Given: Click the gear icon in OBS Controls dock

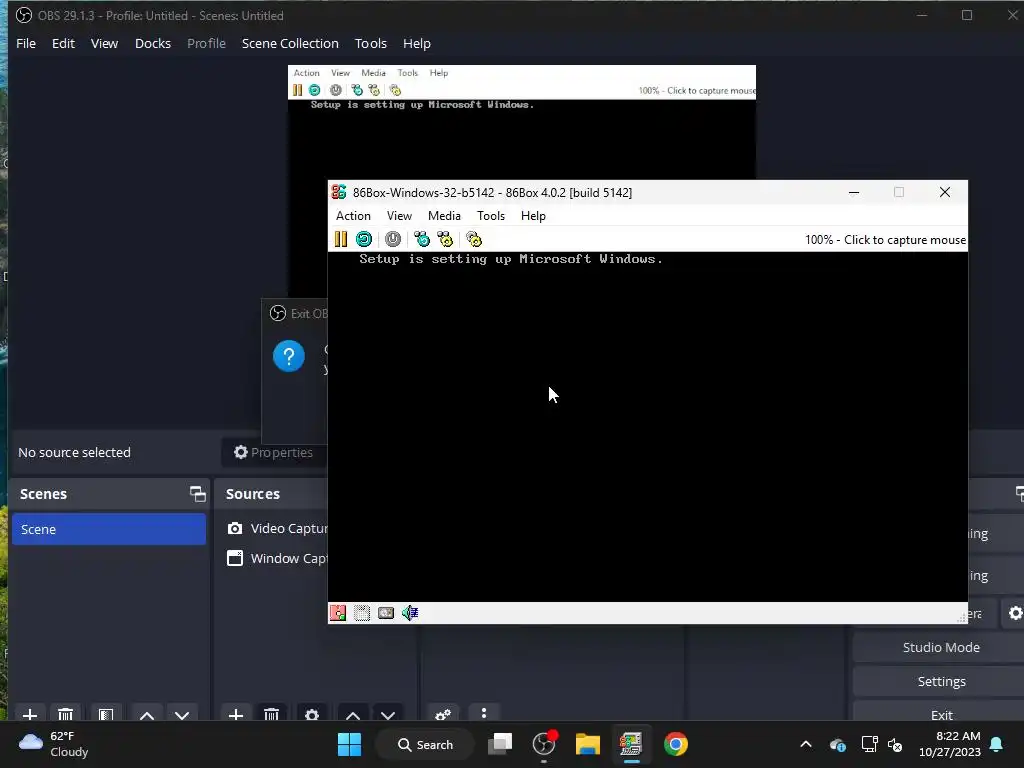Looking at the screenshot, I should coord(1015,613).
